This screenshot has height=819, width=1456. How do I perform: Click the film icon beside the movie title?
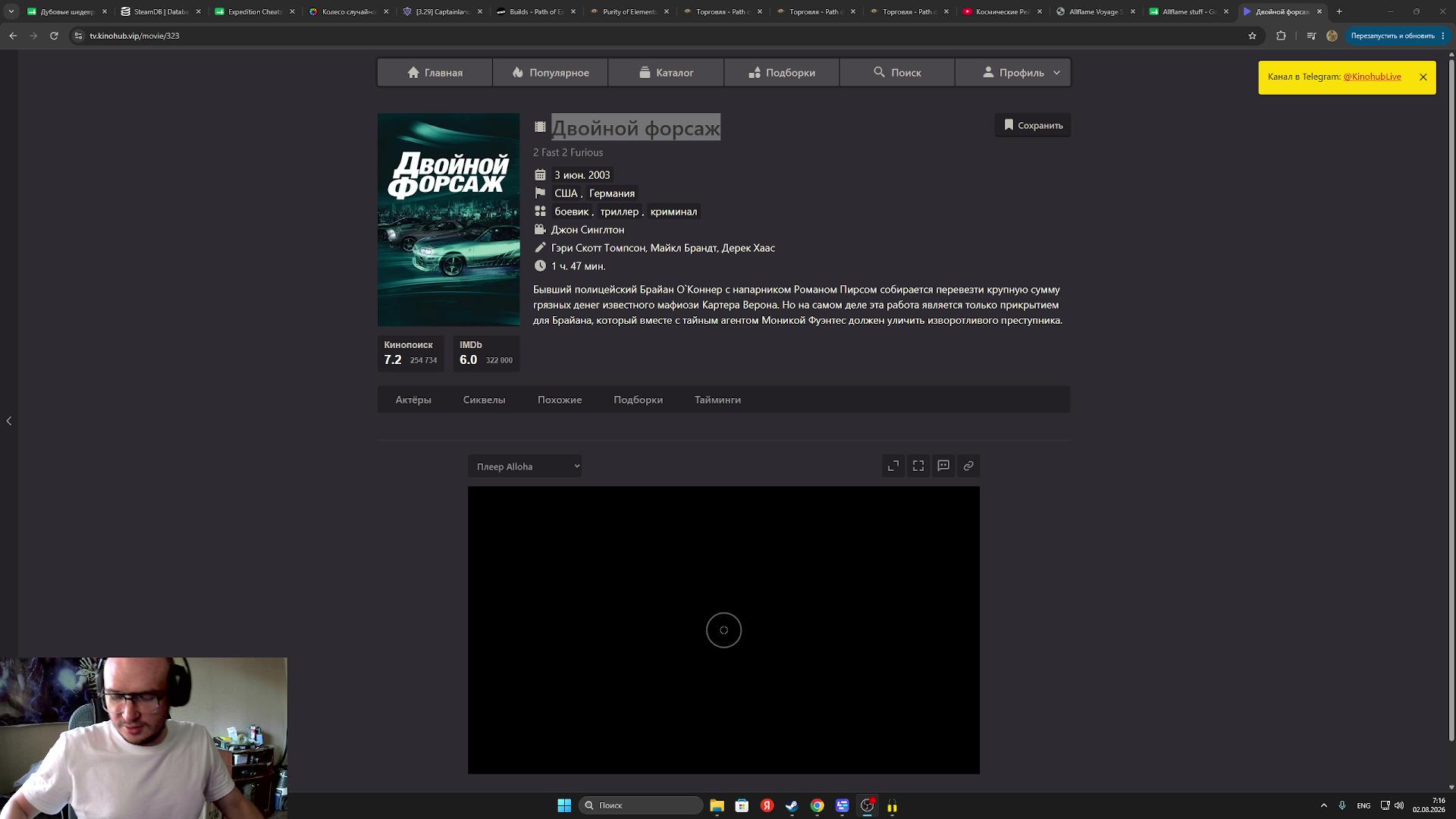coord(540,127)
